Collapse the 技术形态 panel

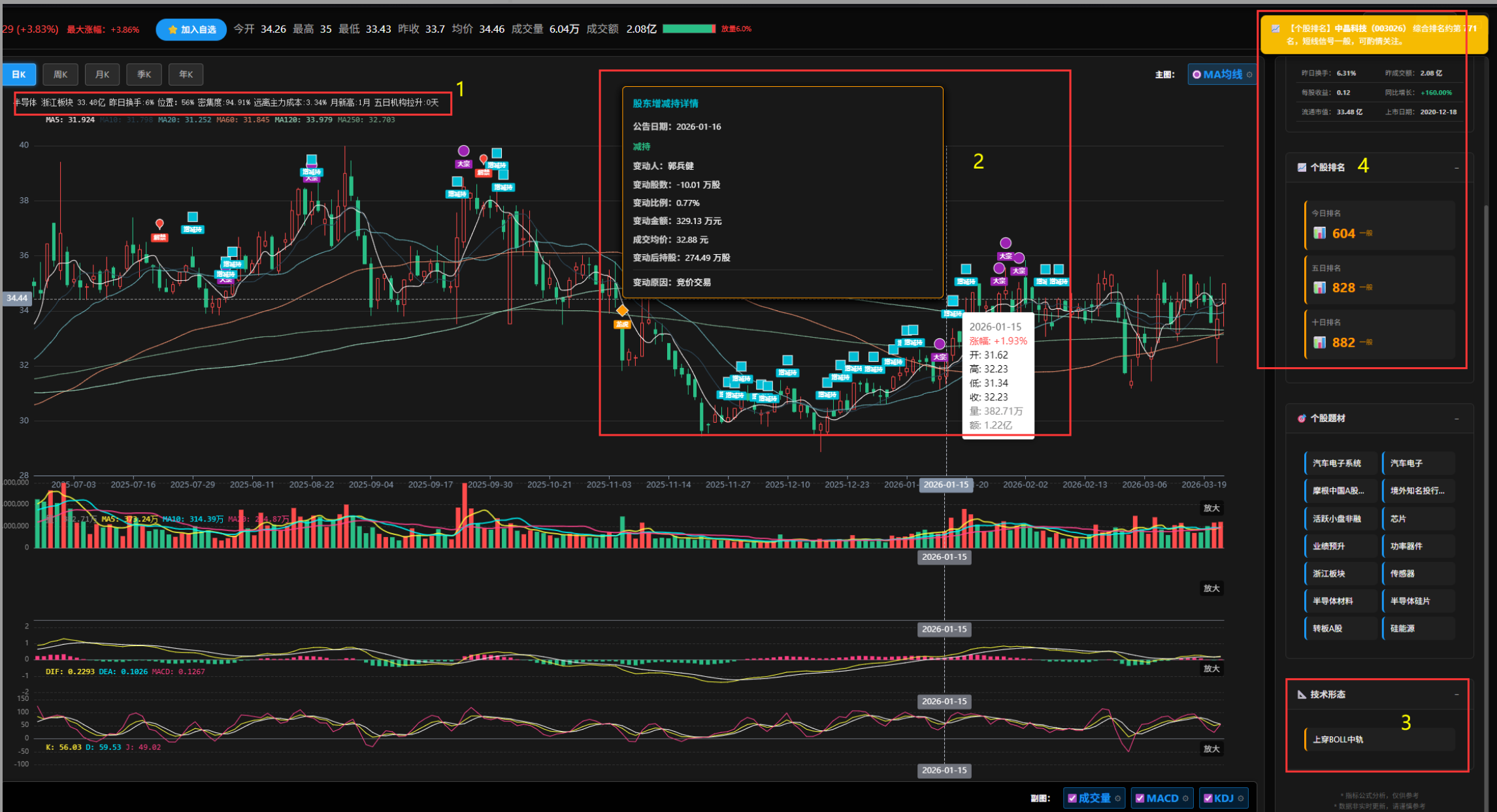[x=1456, y=694]
